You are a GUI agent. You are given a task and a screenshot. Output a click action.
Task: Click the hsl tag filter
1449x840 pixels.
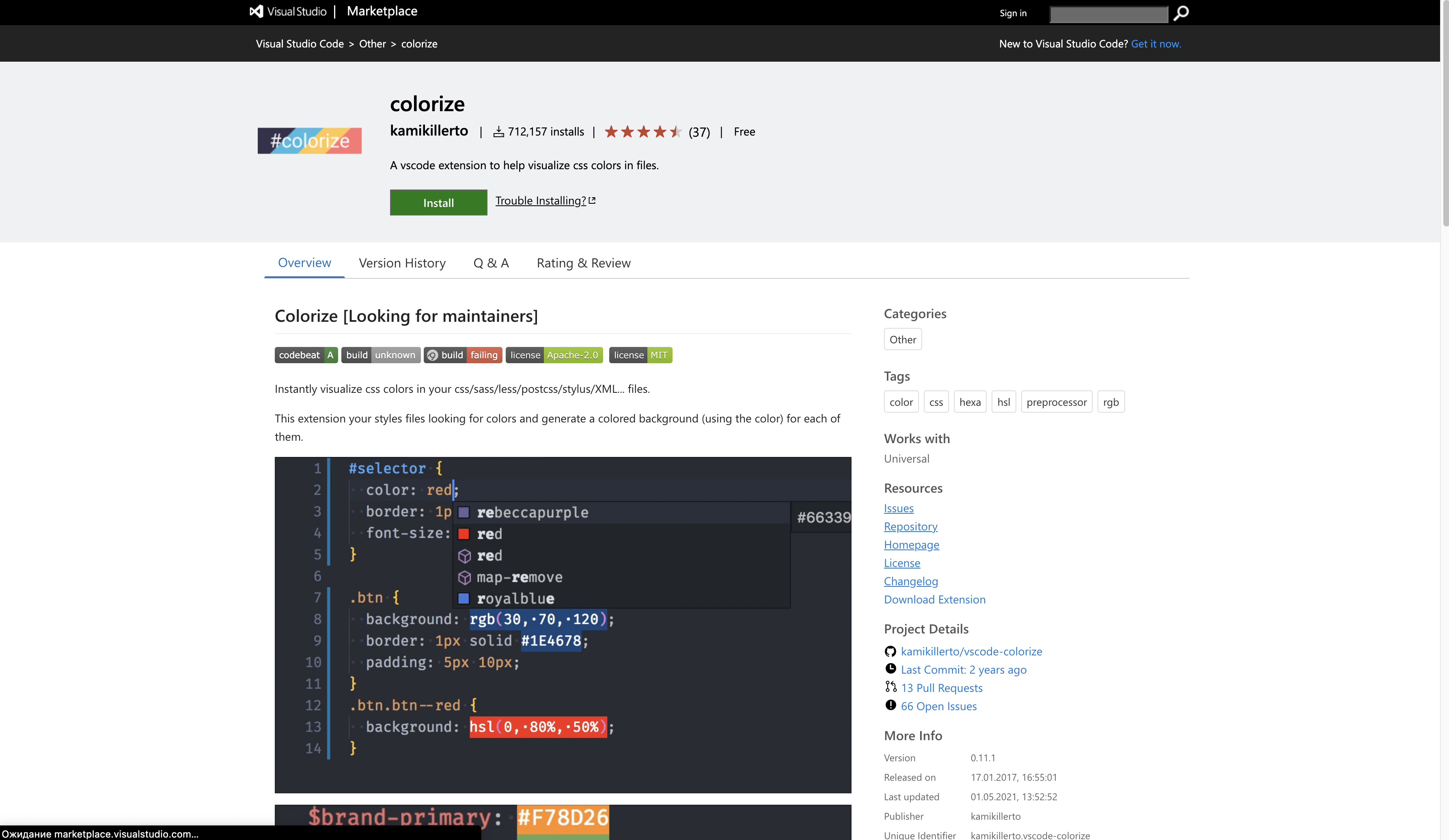1003,401
